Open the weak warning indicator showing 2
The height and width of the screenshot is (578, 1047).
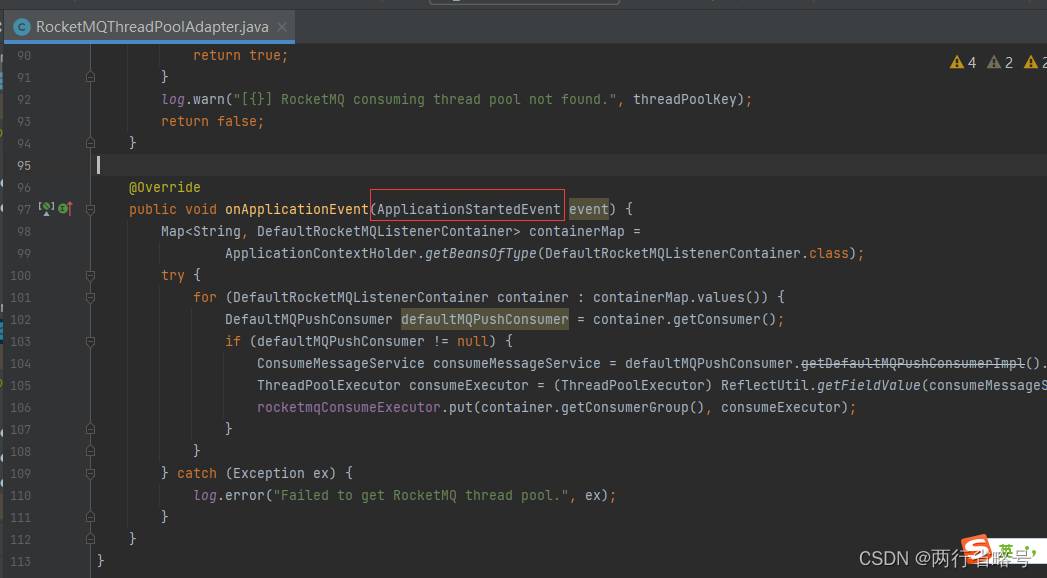click(x=1000, y=63)
